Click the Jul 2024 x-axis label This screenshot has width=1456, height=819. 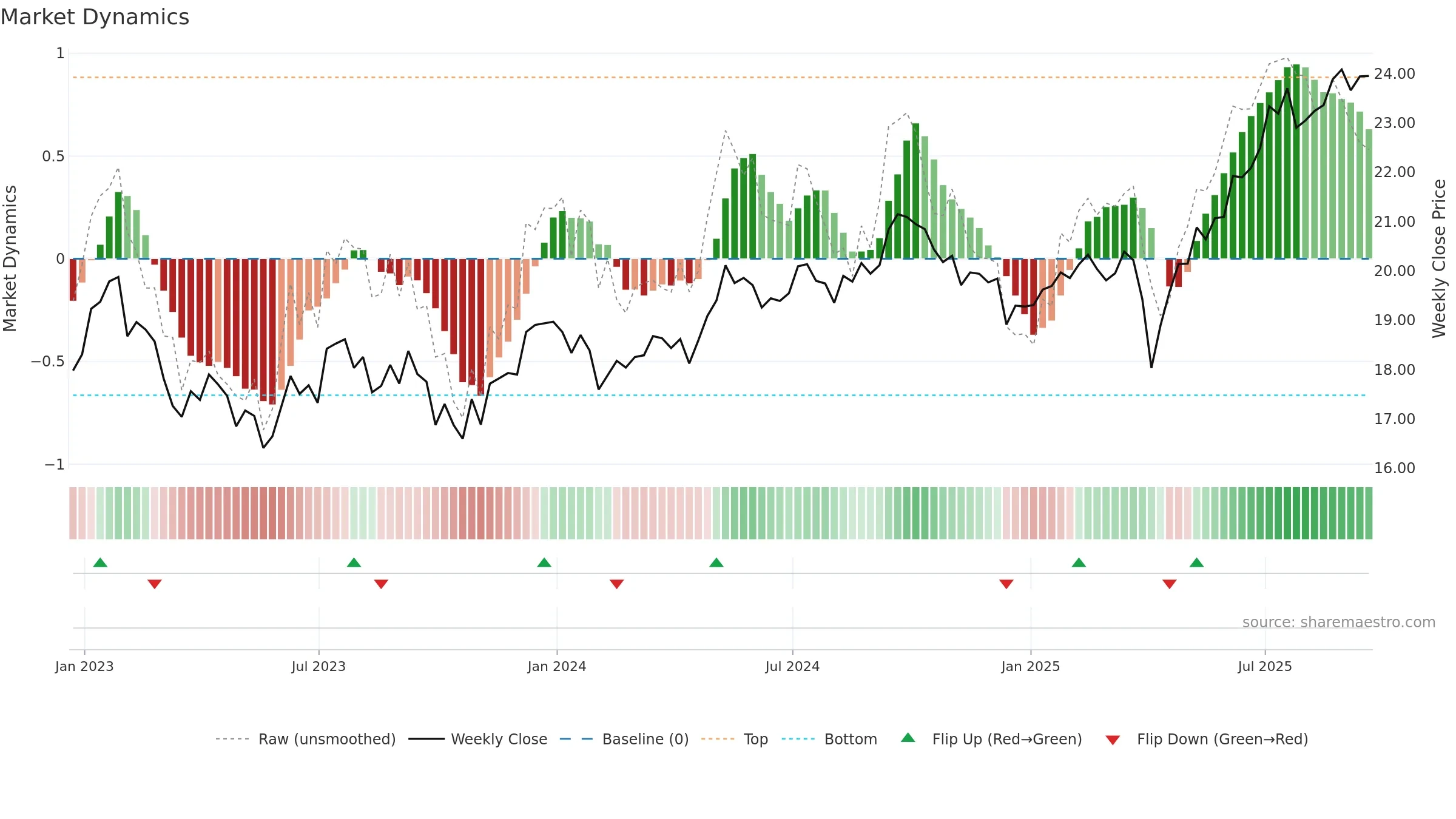792,666
